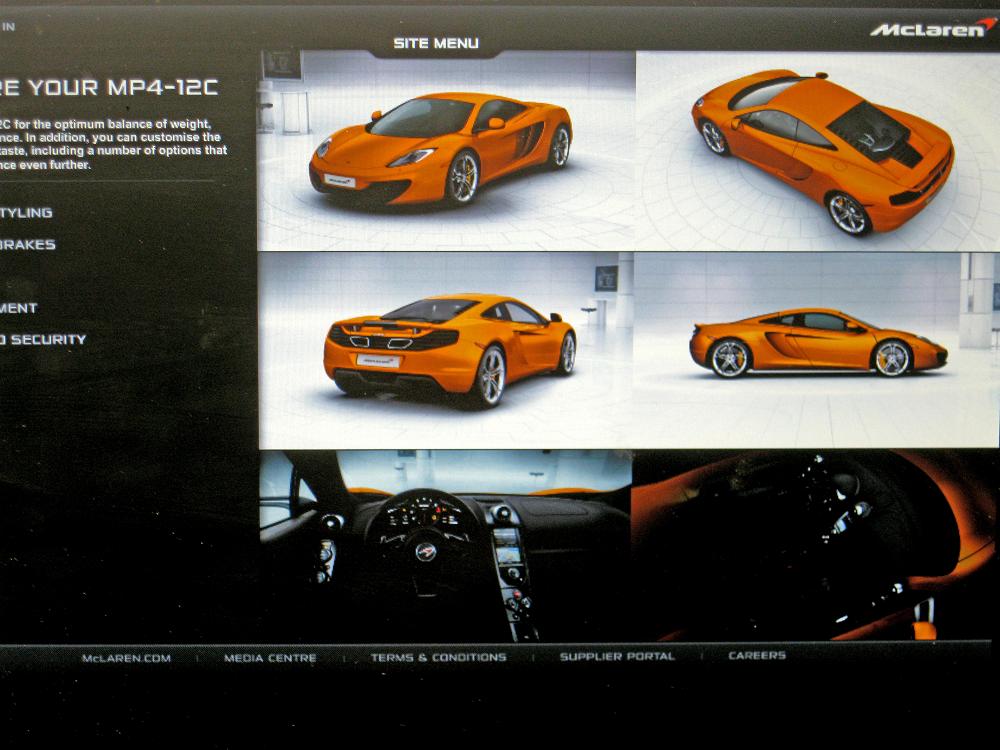Screen dimensions: 1000x750
Task: View the side profile car image
Action: coord(817,350)
